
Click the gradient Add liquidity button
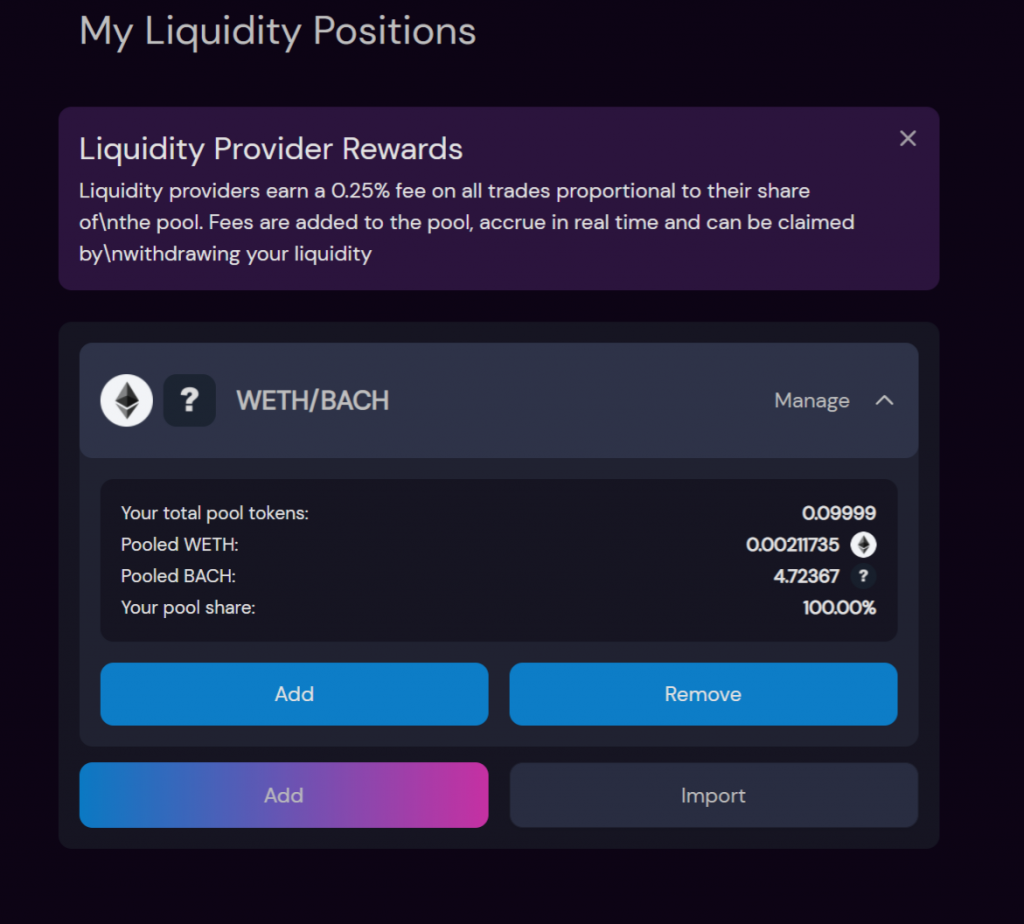click(x=284, y=795)
